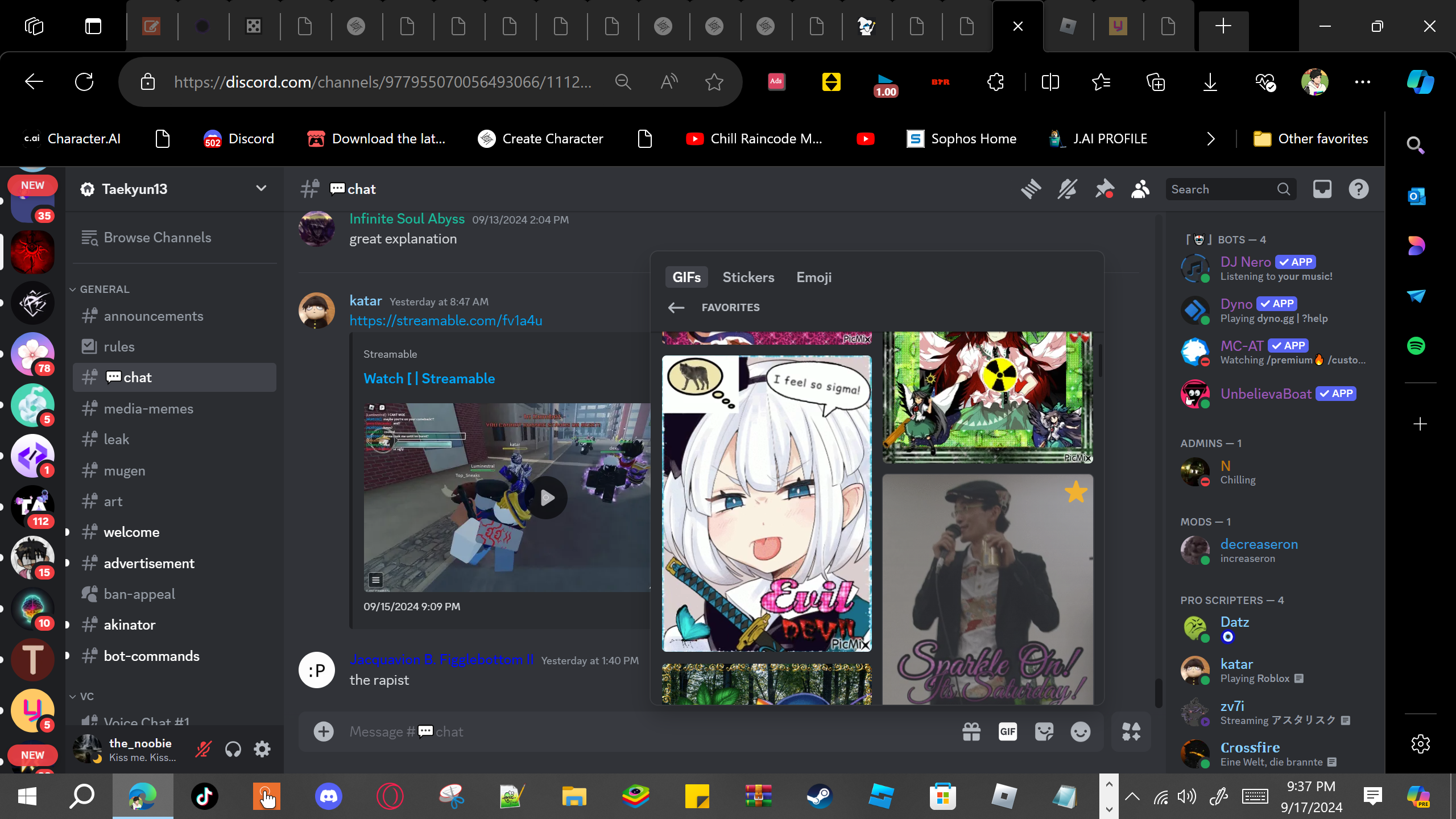Image resolution: width=1456 pixels, height=819 pixels.
Task: Collapse the GENERAL channel category
Action: (x=105, y=289)
